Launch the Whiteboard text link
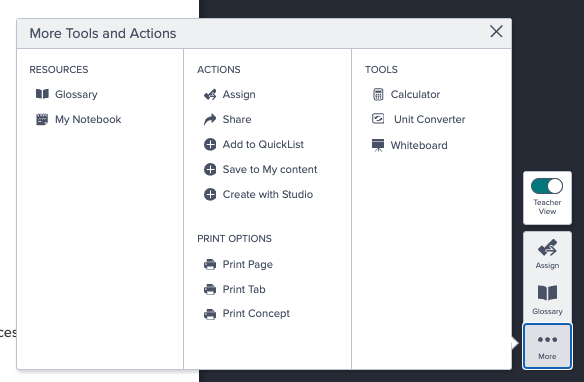This screenshot has width=584, height=382. [419, 145]
